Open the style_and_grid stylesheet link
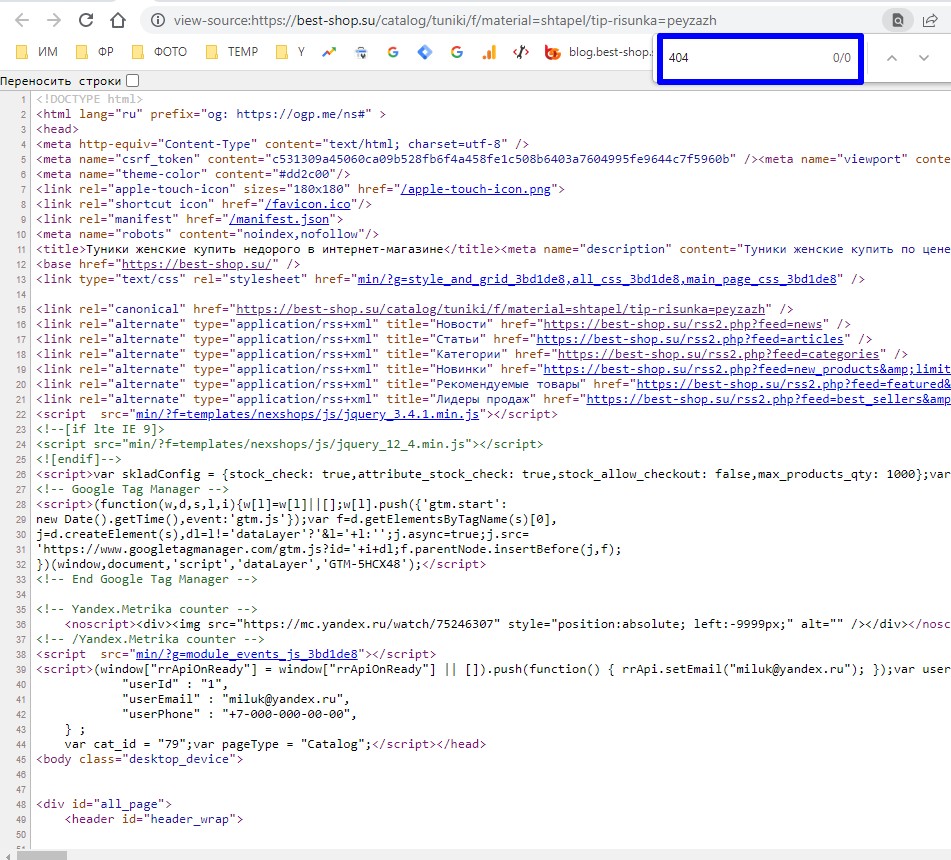Viewport: 951px width, 860px height. (x=597, y=279)
